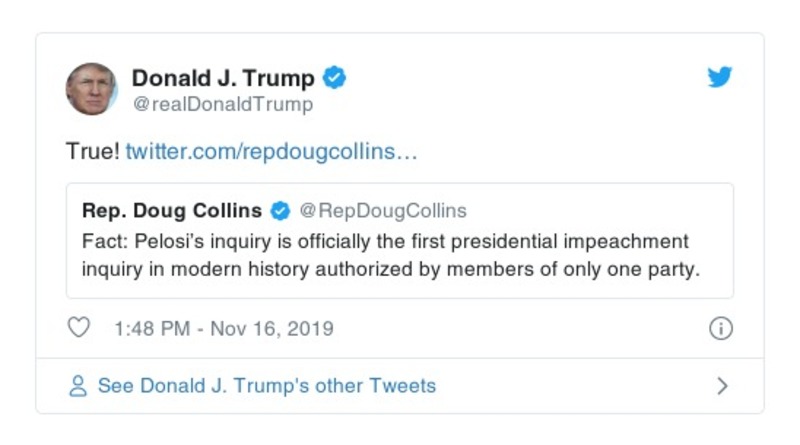Follow the twitter.com/repdougcollins… link
Image resolution: width=800 pixels, height=445 pixels.
pos(271,153)
